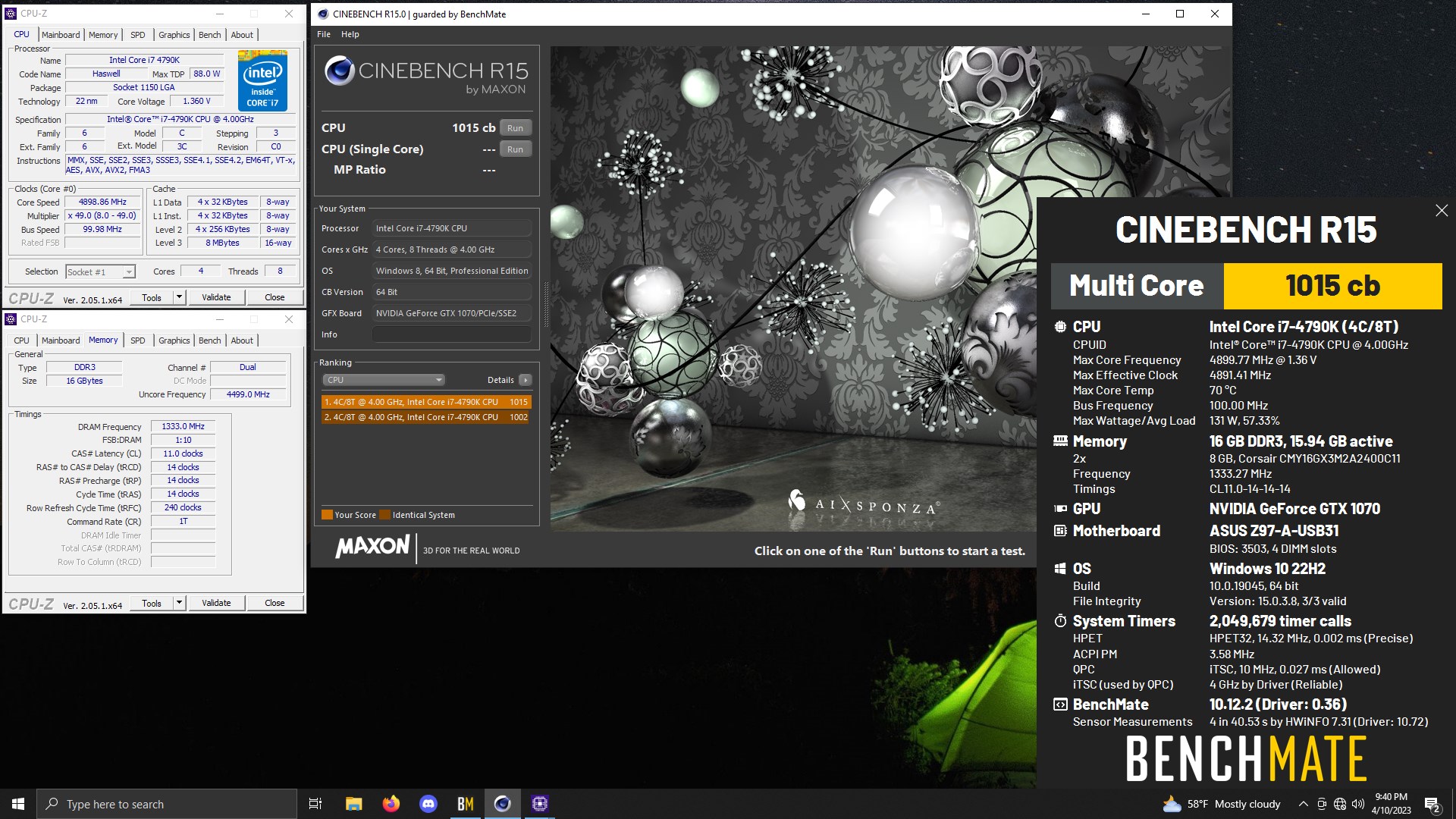The width and height of the screenshot is (1456, 819).
Task: Click the Windows taskbar search box
Action: click(x=166, y=804)
